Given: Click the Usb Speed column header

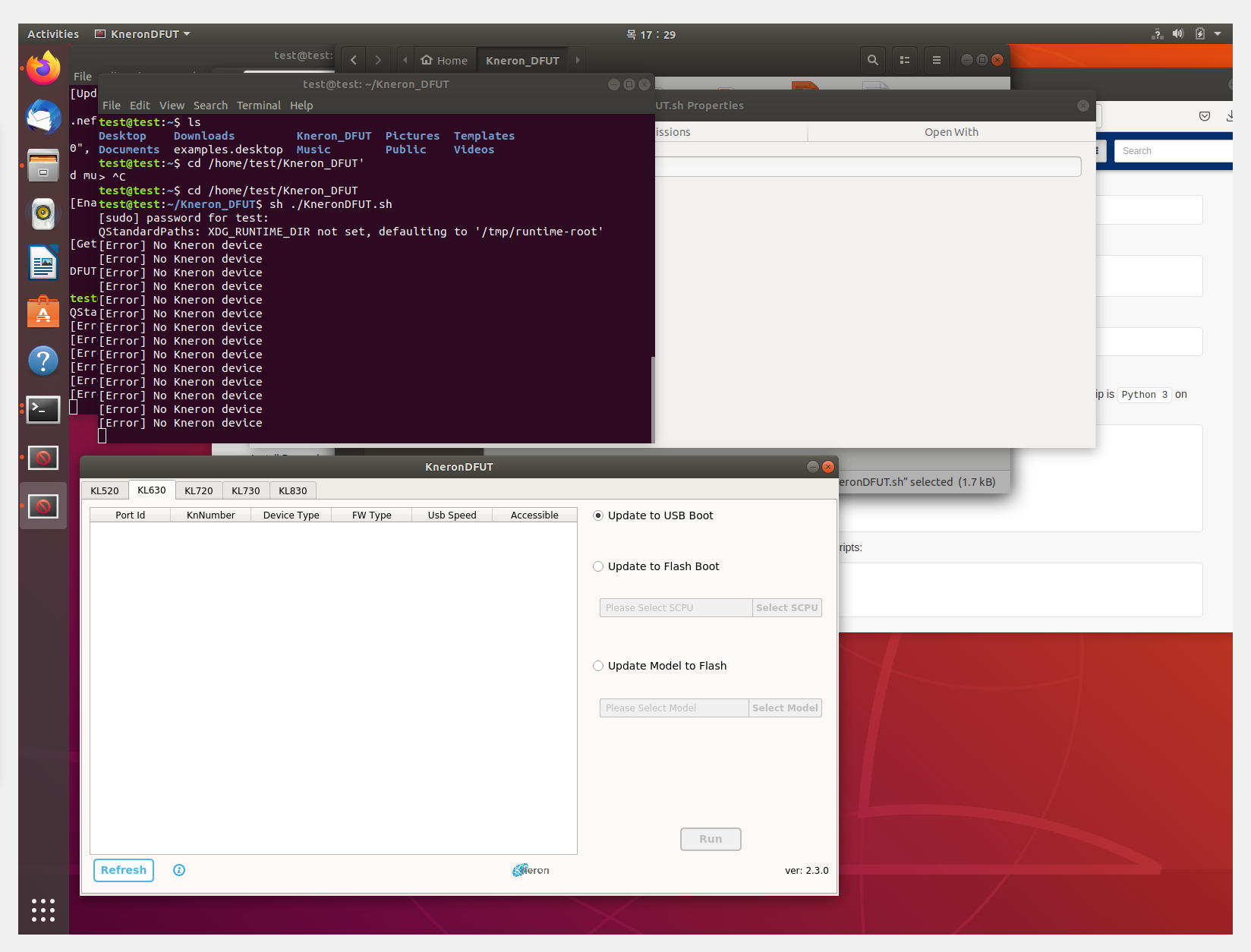Looking at the screenshot, I should point(452,515).
